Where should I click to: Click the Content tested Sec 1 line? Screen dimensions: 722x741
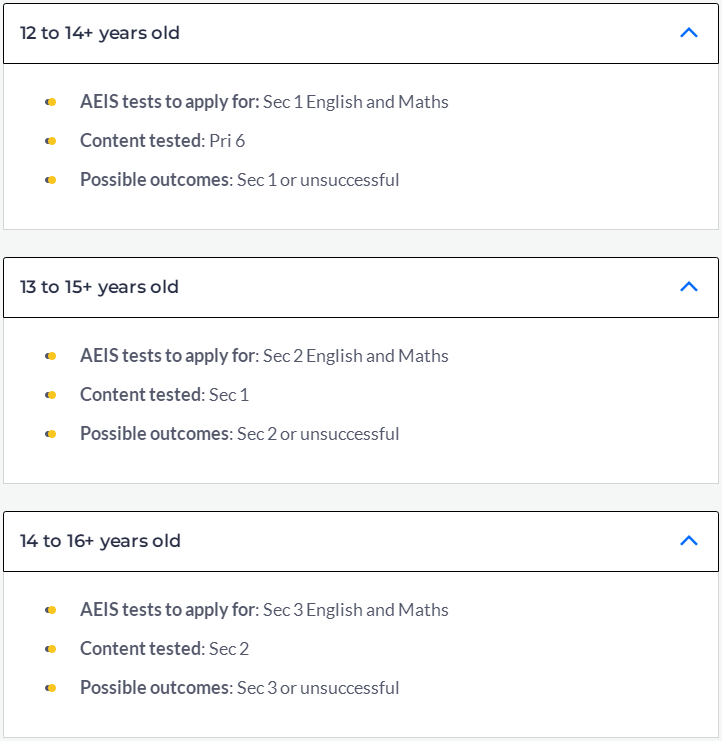point(164,395)
